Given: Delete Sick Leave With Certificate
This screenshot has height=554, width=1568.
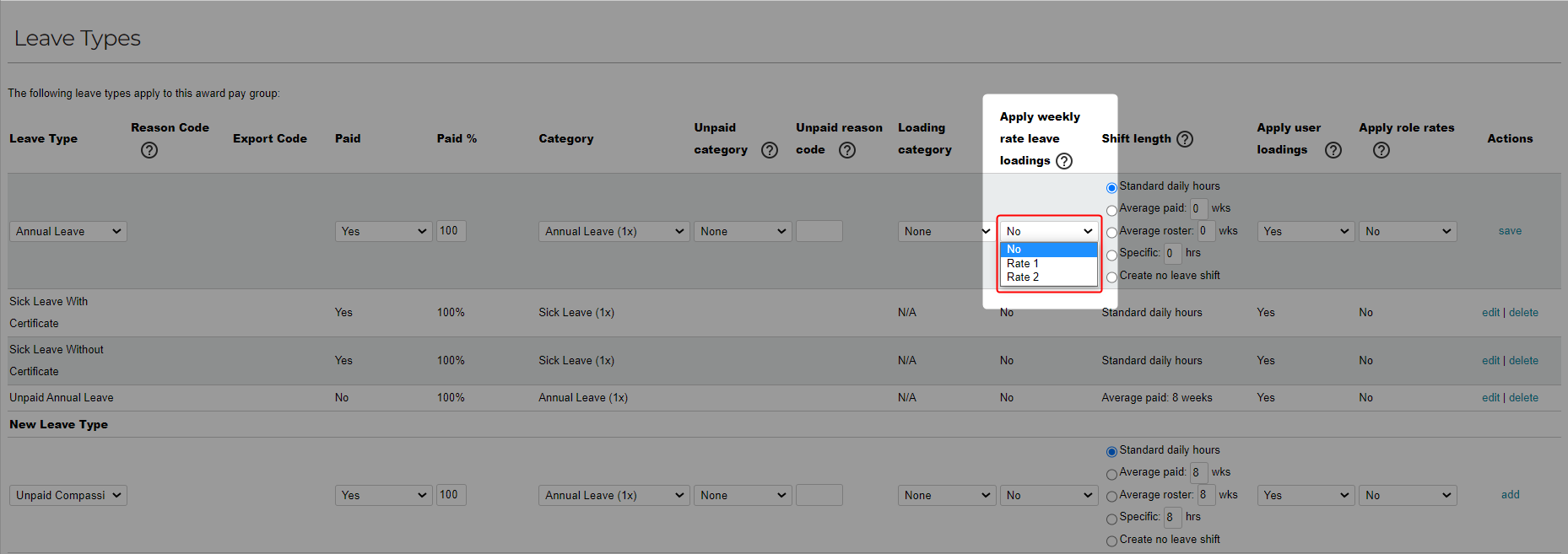Looking at the screenshot, I should (1523, 312).
